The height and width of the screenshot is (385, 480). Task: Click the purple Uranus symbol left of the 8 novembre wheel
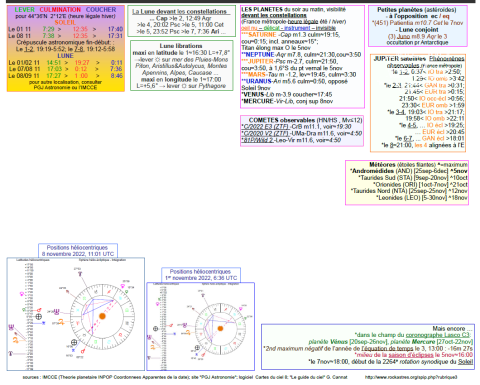click(x=57, y=312)
